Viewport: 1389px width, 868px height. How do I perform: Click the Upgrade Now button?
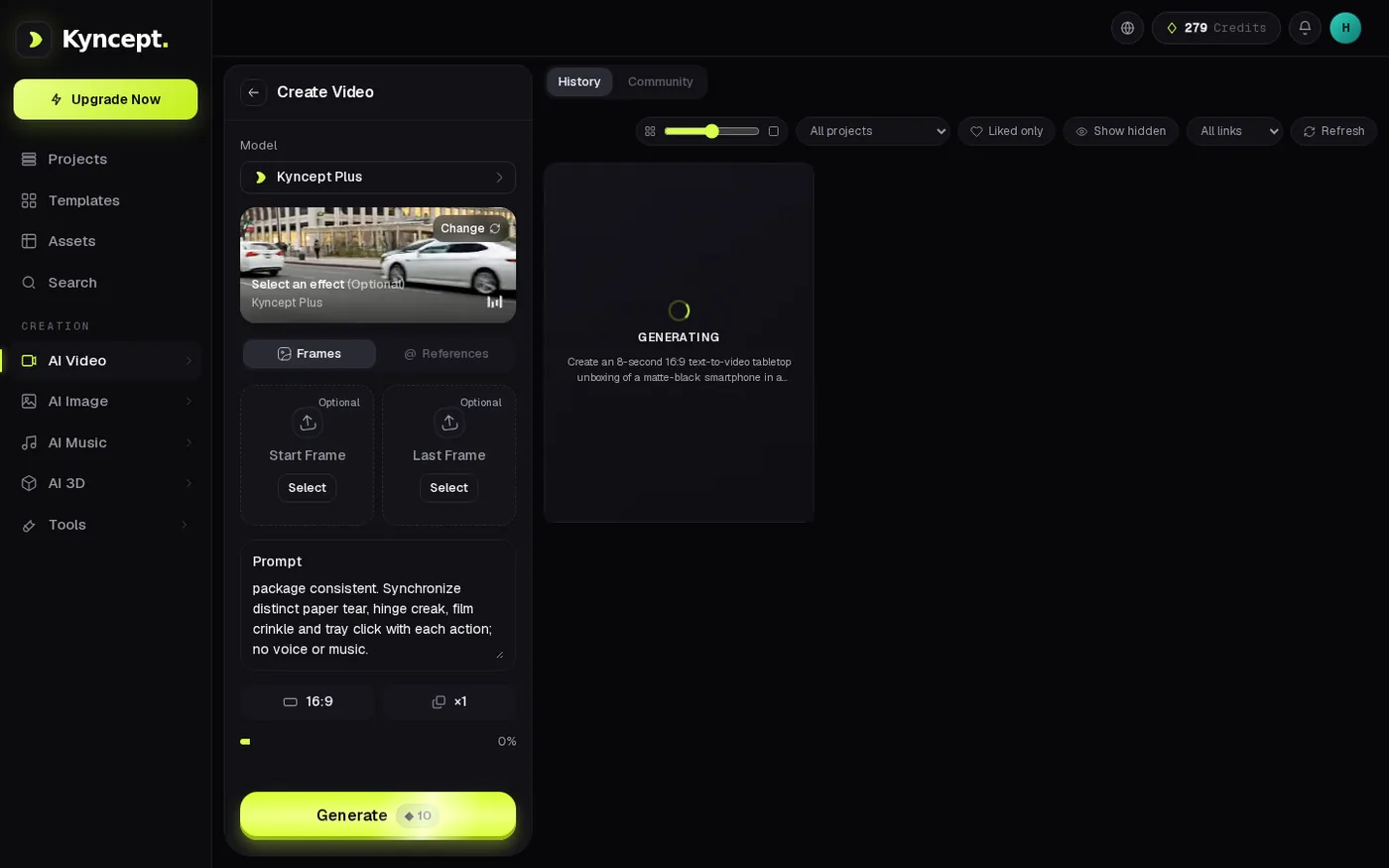pyautogui.click(x=105, y=99)
